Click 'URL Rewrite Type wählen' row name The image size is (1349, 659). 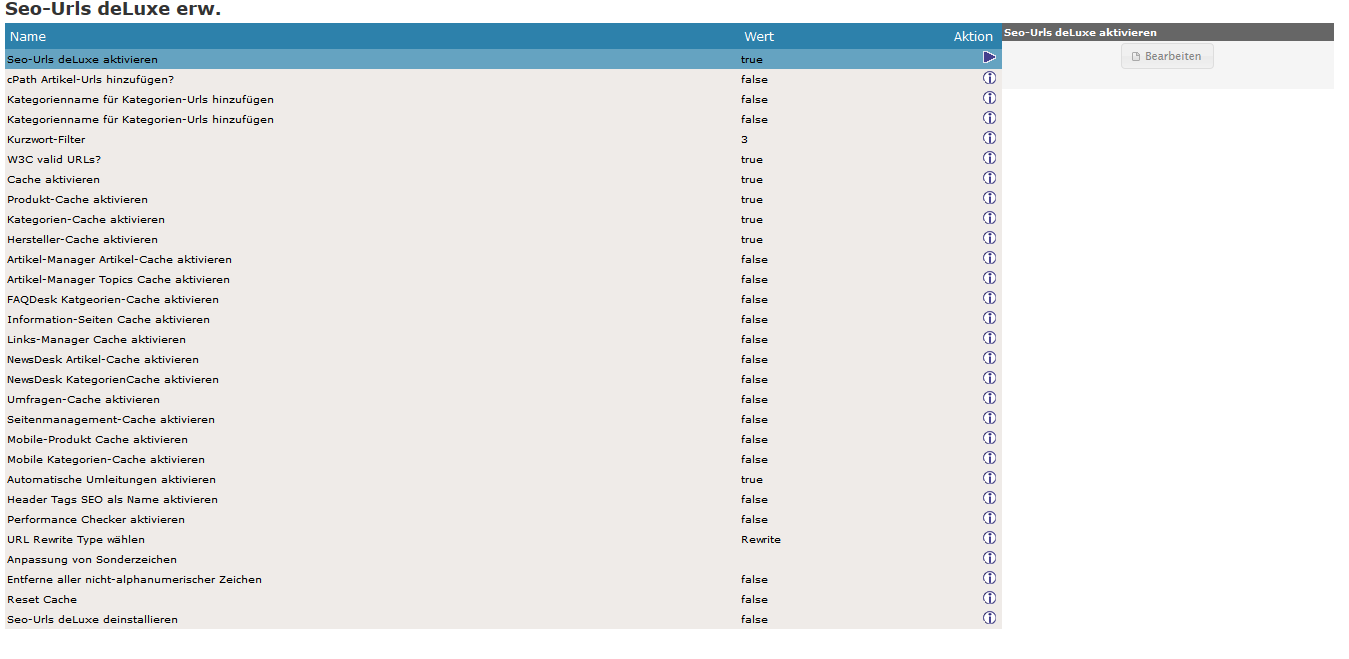76,540
